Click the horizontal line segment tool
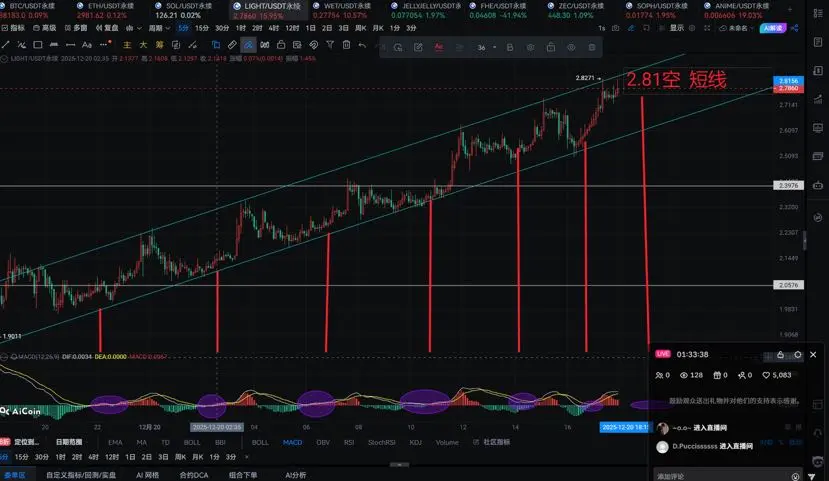The image size is (829, 481). click(x=70, y=45)
